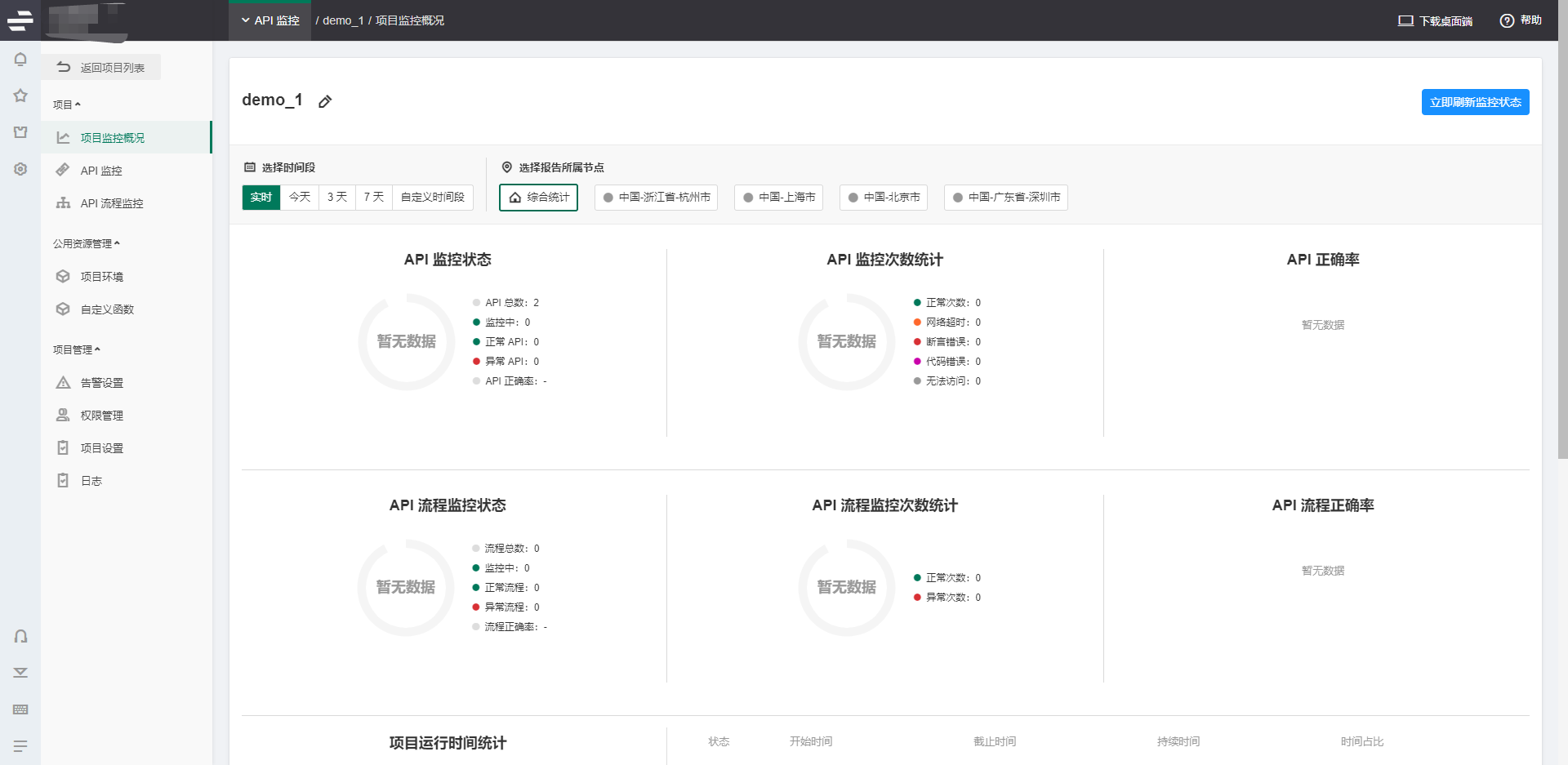Open the notification bell icon in left rail
The width and height of the screenshot is (1568, 765).
coord(20,59)
